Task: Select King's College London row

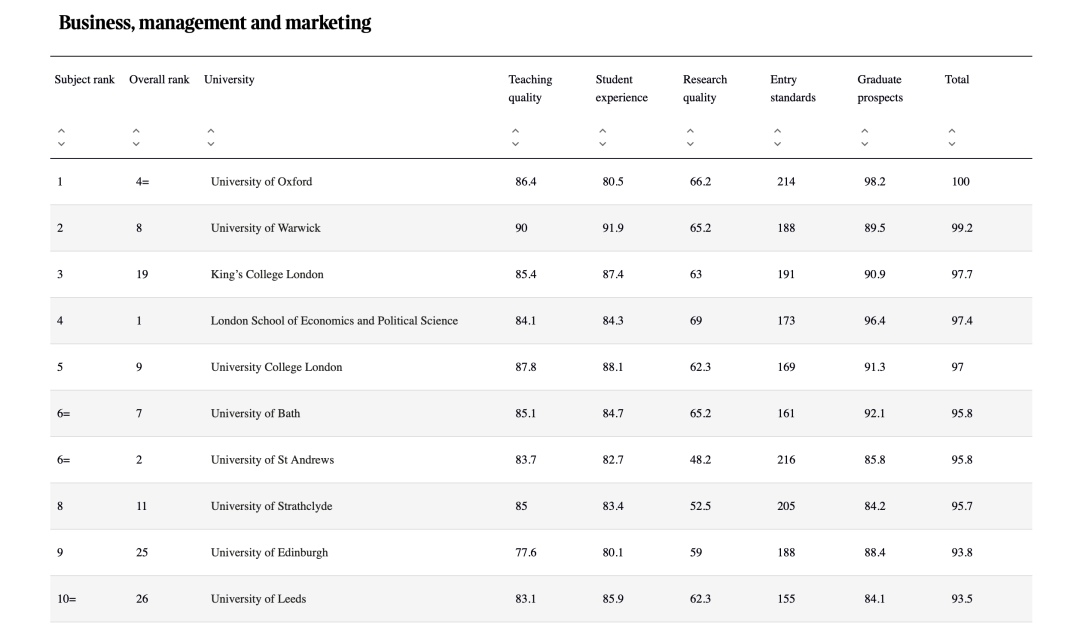Action: tap(267, 274)
